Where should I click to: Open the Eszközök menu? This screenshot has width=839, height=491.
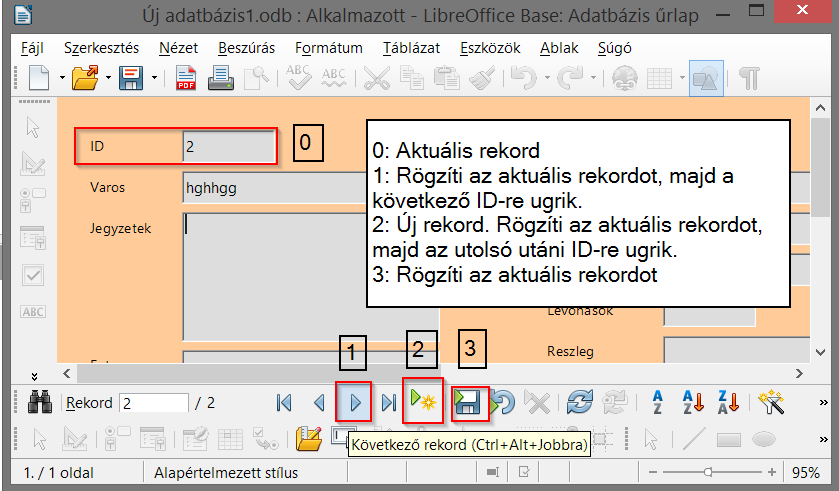pyautogui.click(x=489, y=48)
